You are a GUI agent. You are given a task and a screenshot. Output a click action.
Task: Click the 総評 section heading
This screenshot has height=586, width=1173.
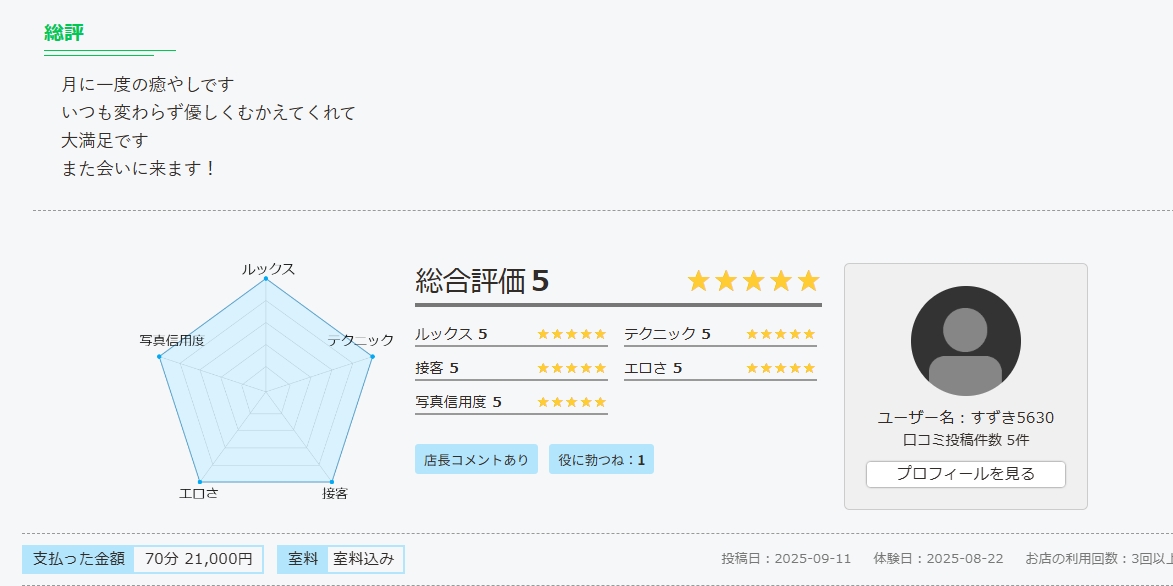[x=64, y=33]
